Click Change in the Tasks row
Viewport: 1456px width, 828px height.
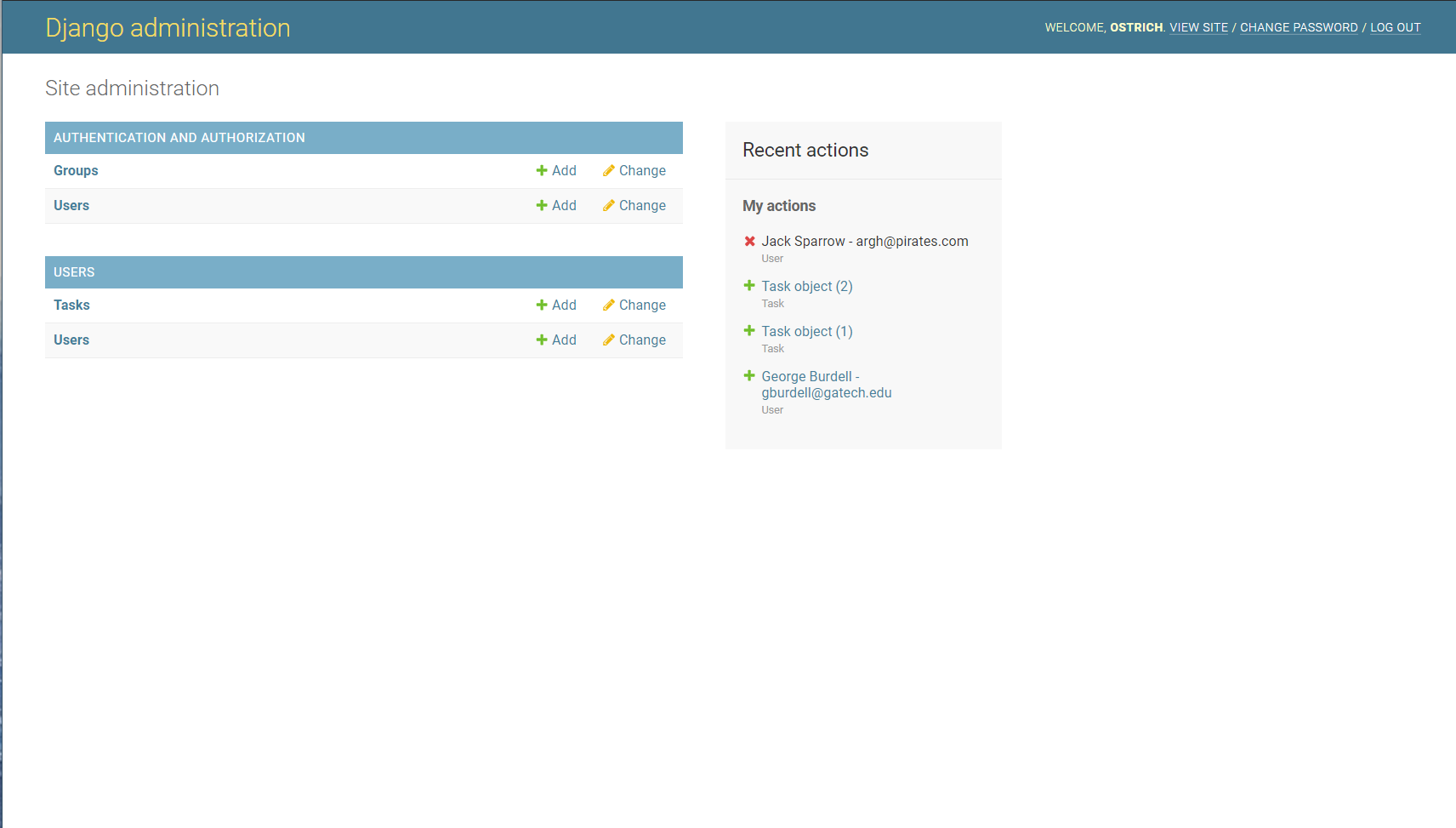(x=634, y=306)
